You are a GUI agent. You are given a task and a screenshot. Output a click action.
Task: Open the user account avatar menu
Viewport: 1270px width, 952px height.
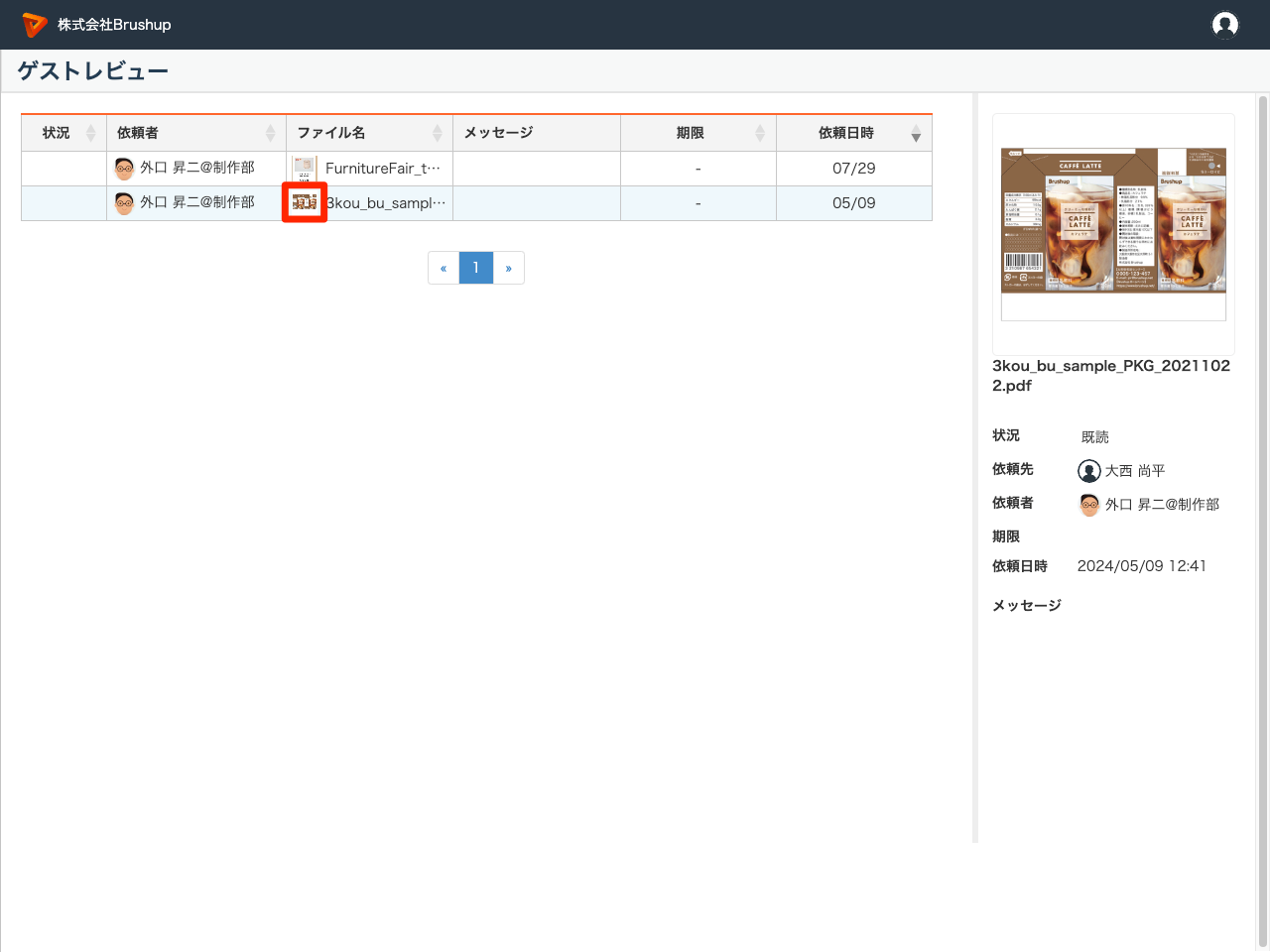(x=1225, y=25)
